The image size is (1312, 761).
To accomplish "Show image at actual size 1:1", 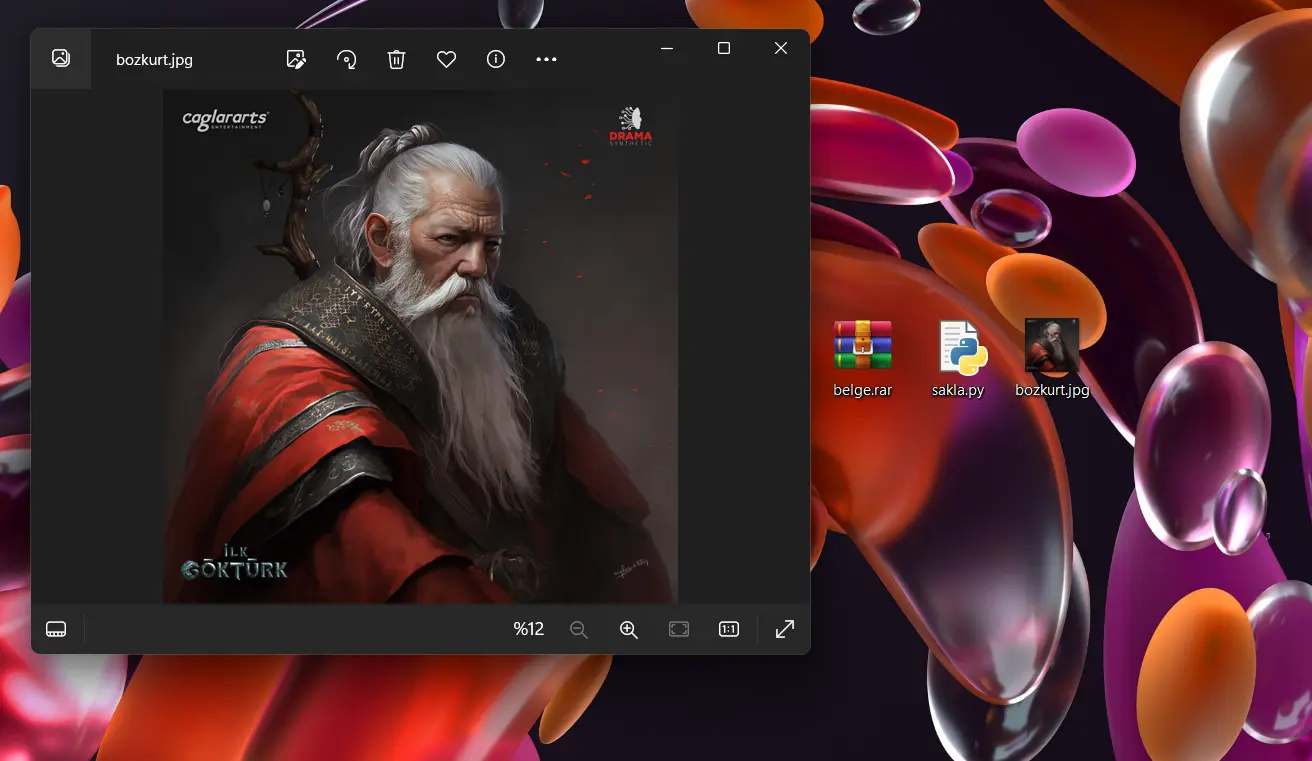I will (729, 629).
